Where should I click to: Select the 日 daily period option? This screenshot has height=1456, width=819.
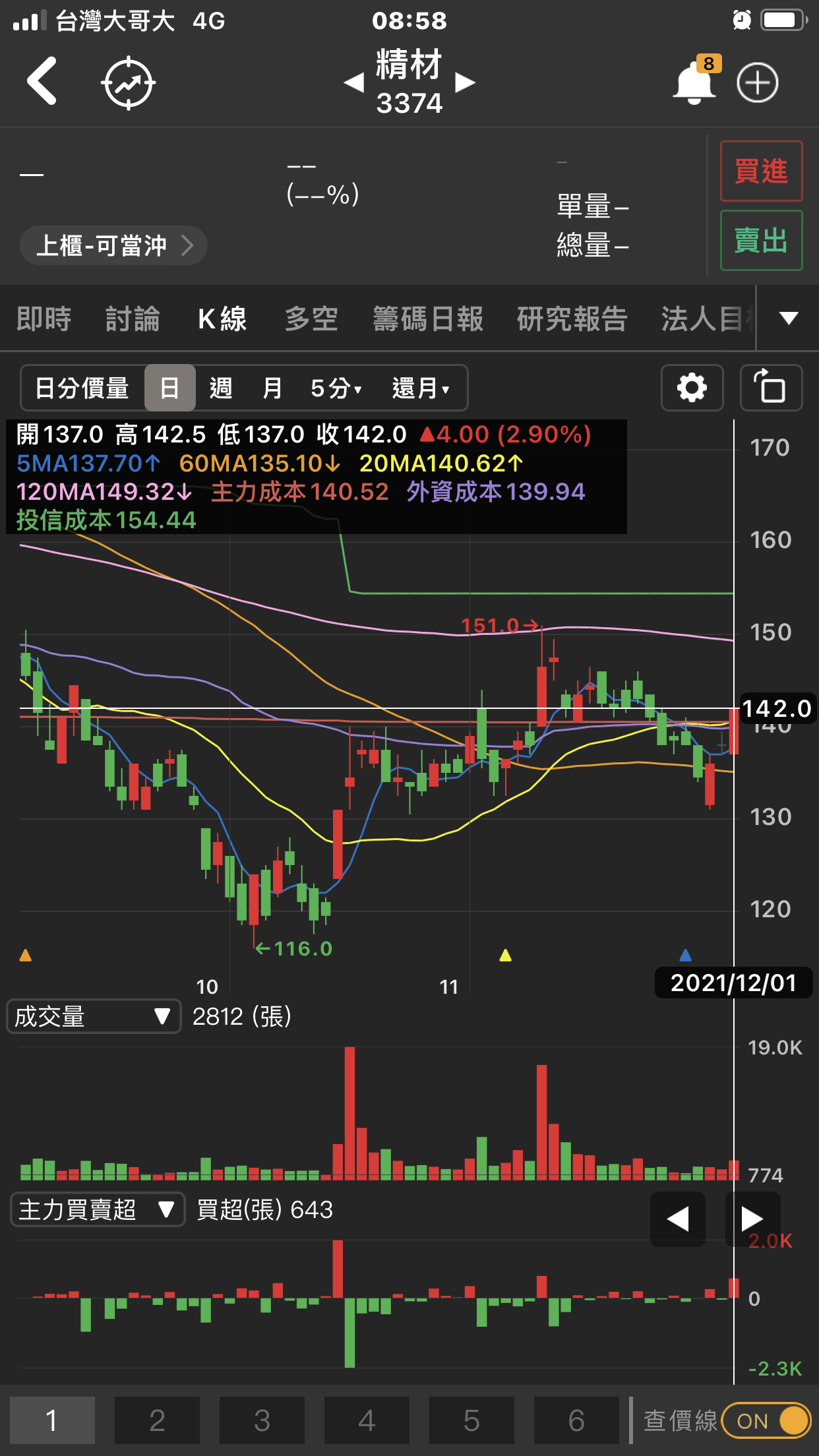click(169, 388)
